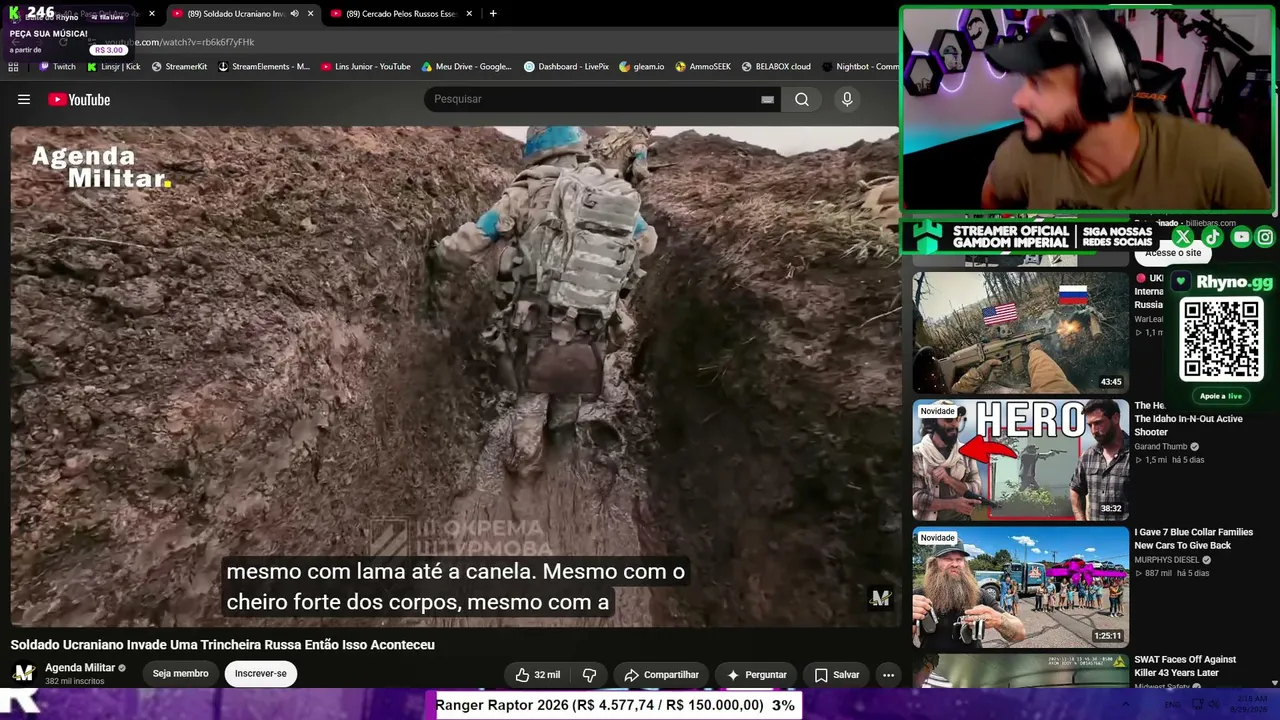Click the video title Soldado Ucraniano Invade

coord(223,645)
